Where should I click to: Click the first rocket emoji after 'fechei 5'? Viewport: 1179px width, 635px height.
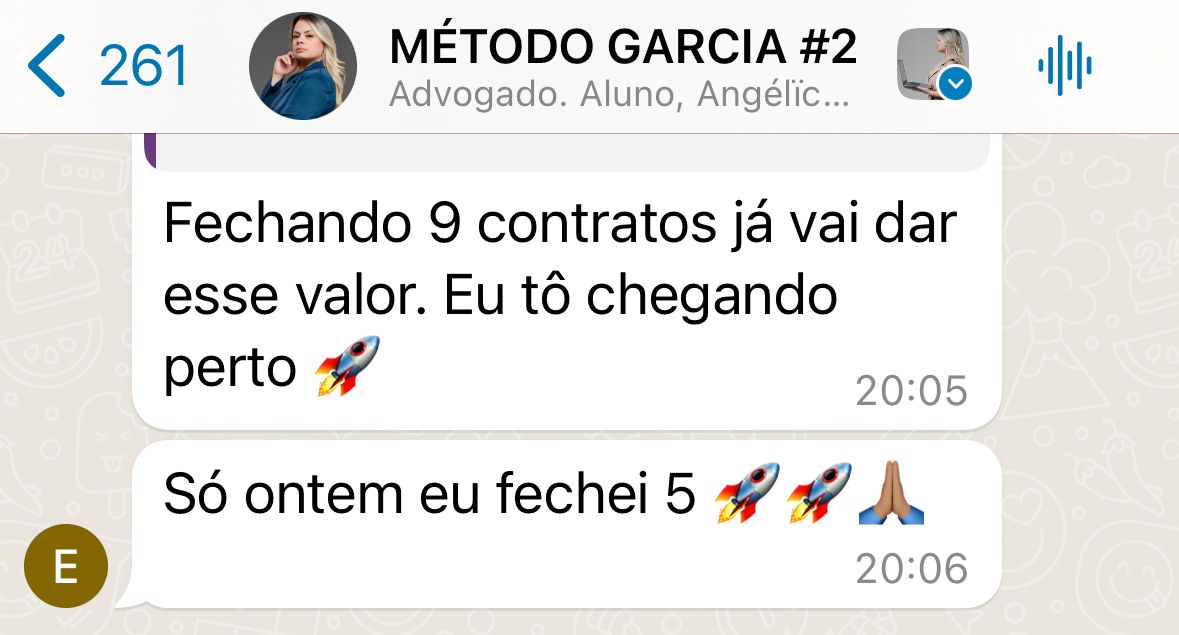(747, 493)
